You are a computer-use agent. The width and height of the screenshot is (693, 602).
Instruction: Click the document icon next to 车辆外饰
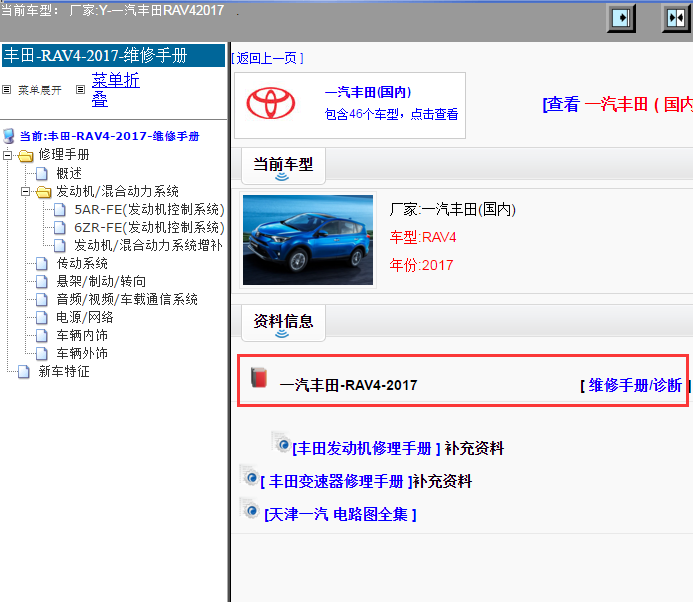[42, 354]
